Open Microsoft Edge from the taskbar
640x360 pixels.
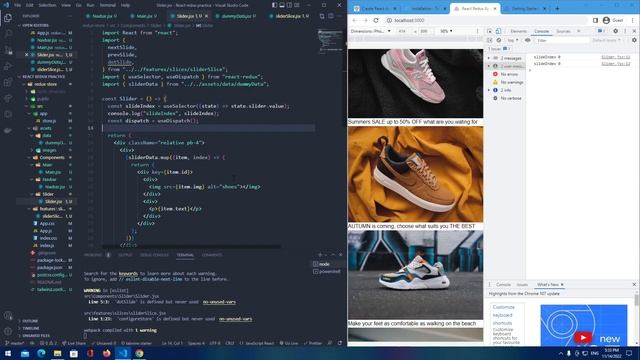point(41,353)
